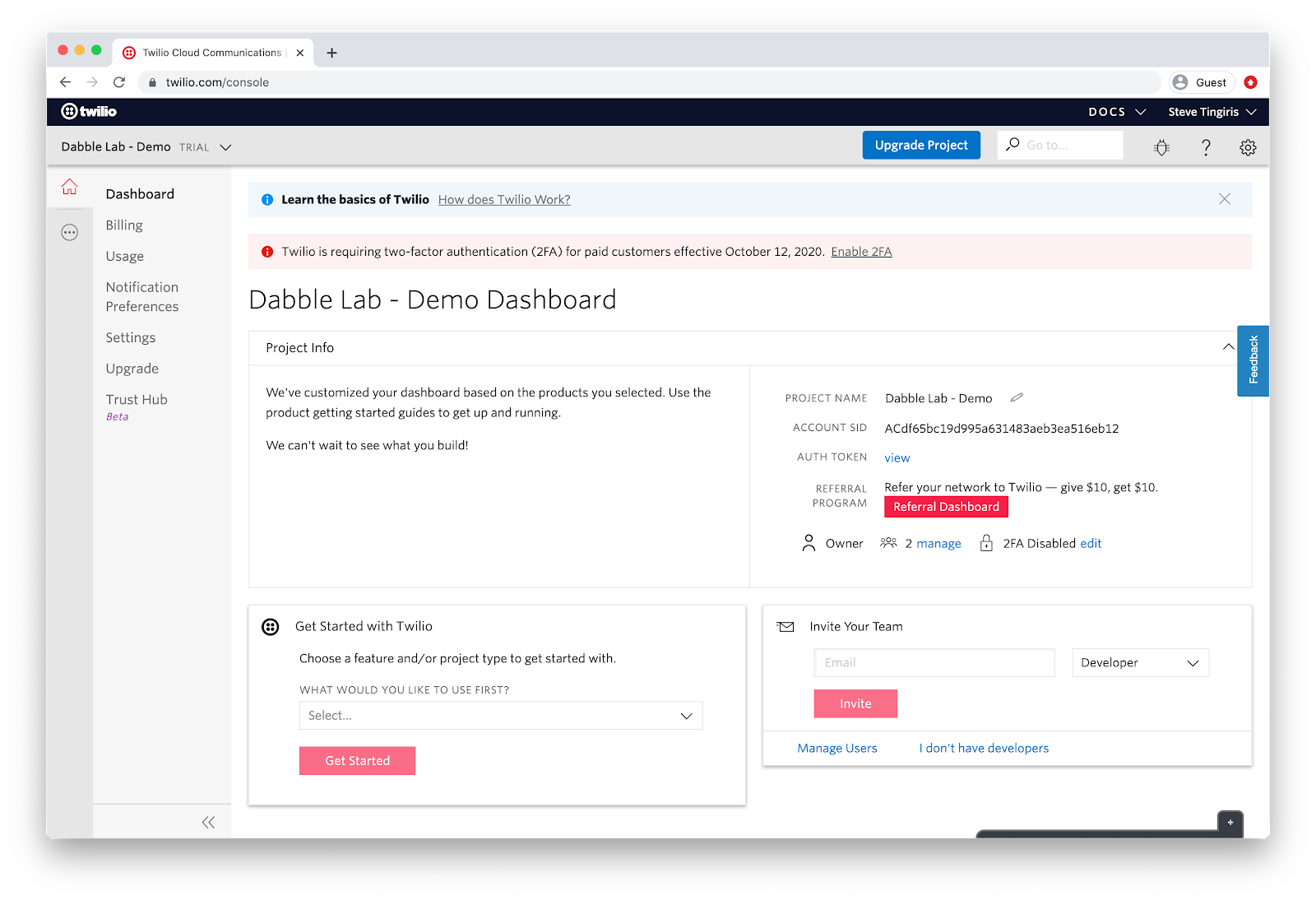Click the search magnifier icon
This screenshot has width=1316, height=900.
point(1012,145)
